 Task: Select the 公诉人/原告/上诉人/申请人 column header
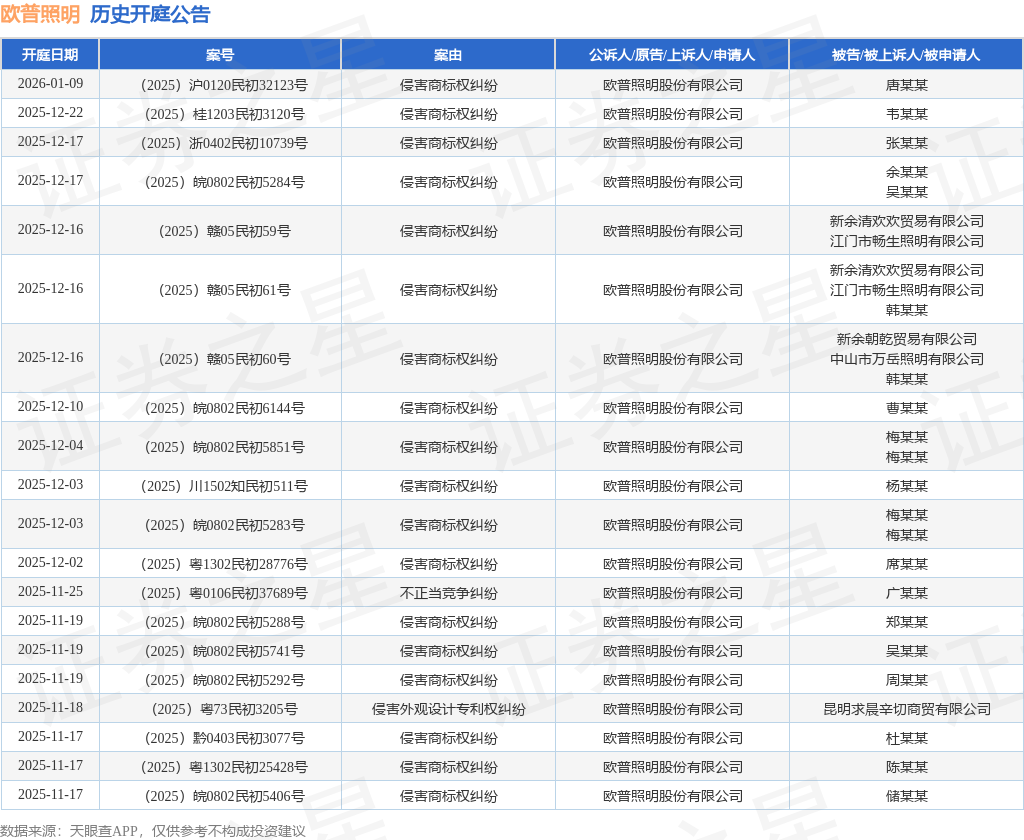coord(672,55)
